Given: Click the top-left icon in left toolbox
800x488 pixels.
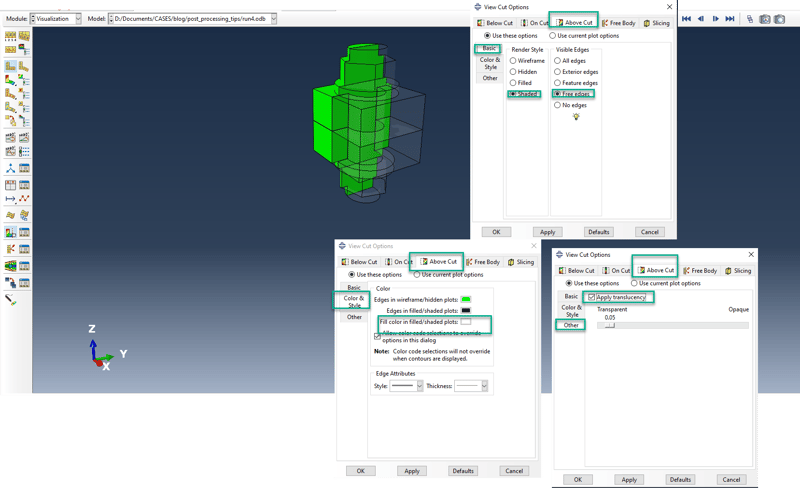Looking at the screenshot, I should (x=11, y=36).
